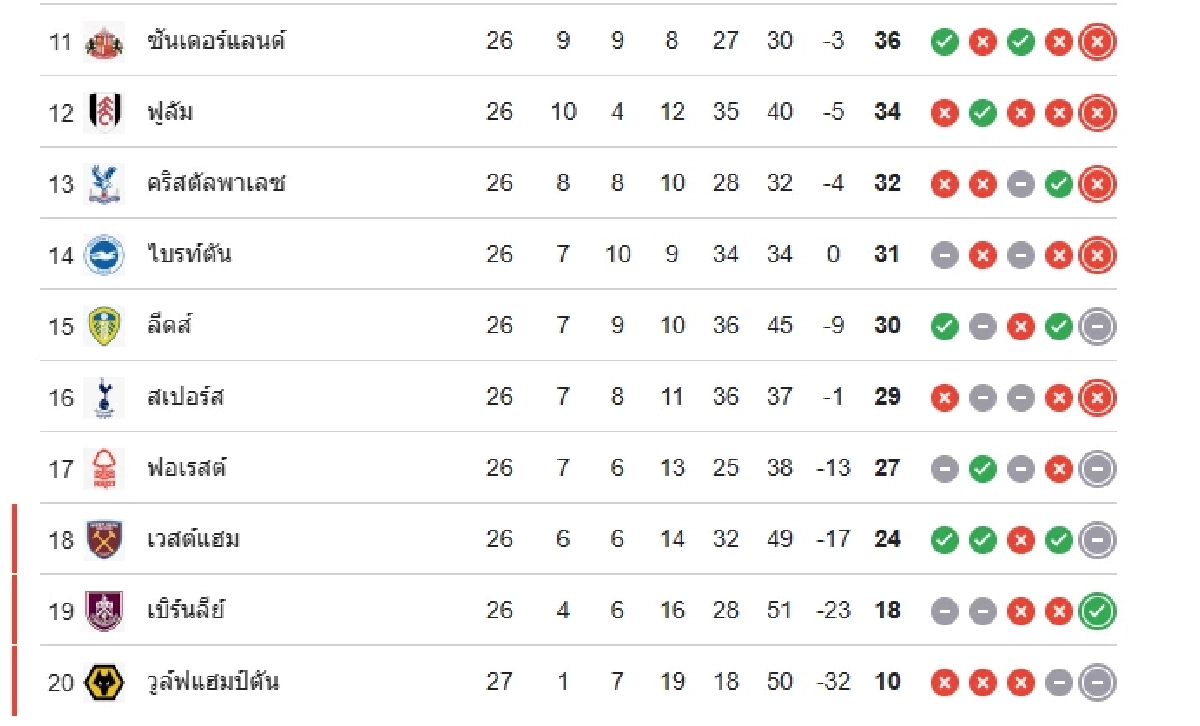The height and width of the screenshot is (726, 1200).
Task: Click the Nottingham Forest red crest
Action: pos(104,468)
